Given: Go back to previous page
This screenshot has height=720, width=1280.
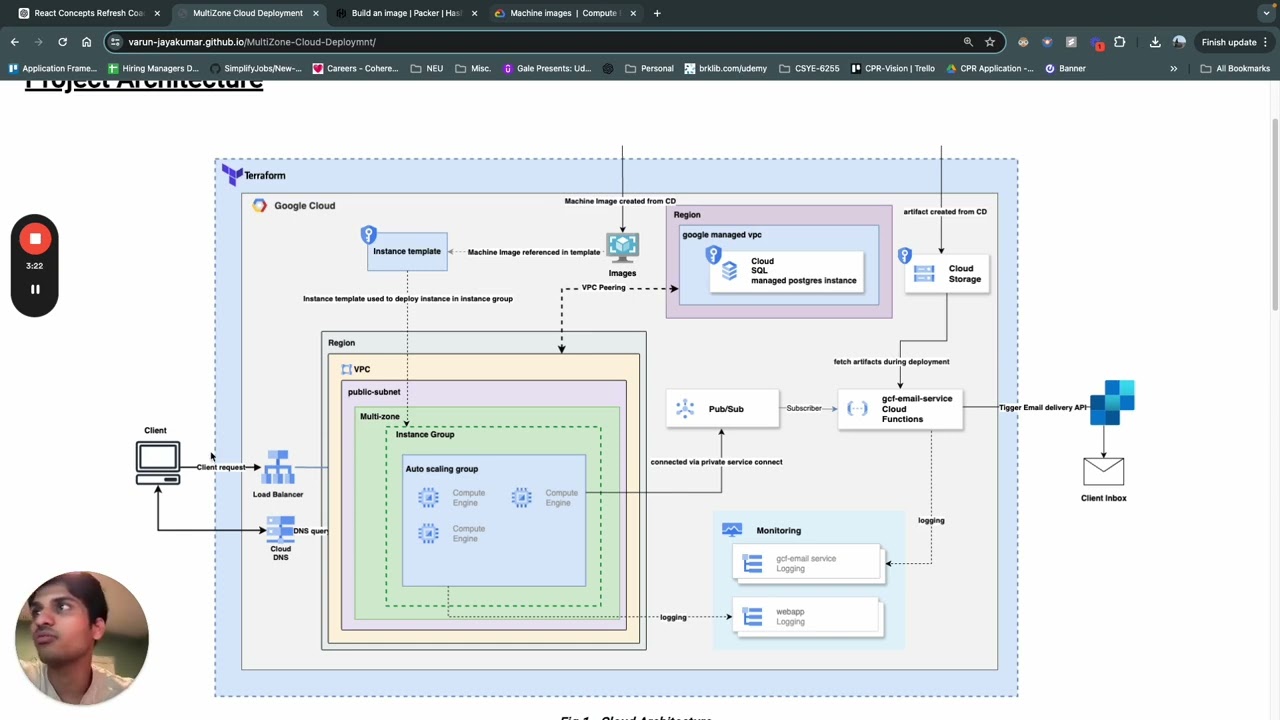Looking at the screenshot, I should tap(14, 42).
